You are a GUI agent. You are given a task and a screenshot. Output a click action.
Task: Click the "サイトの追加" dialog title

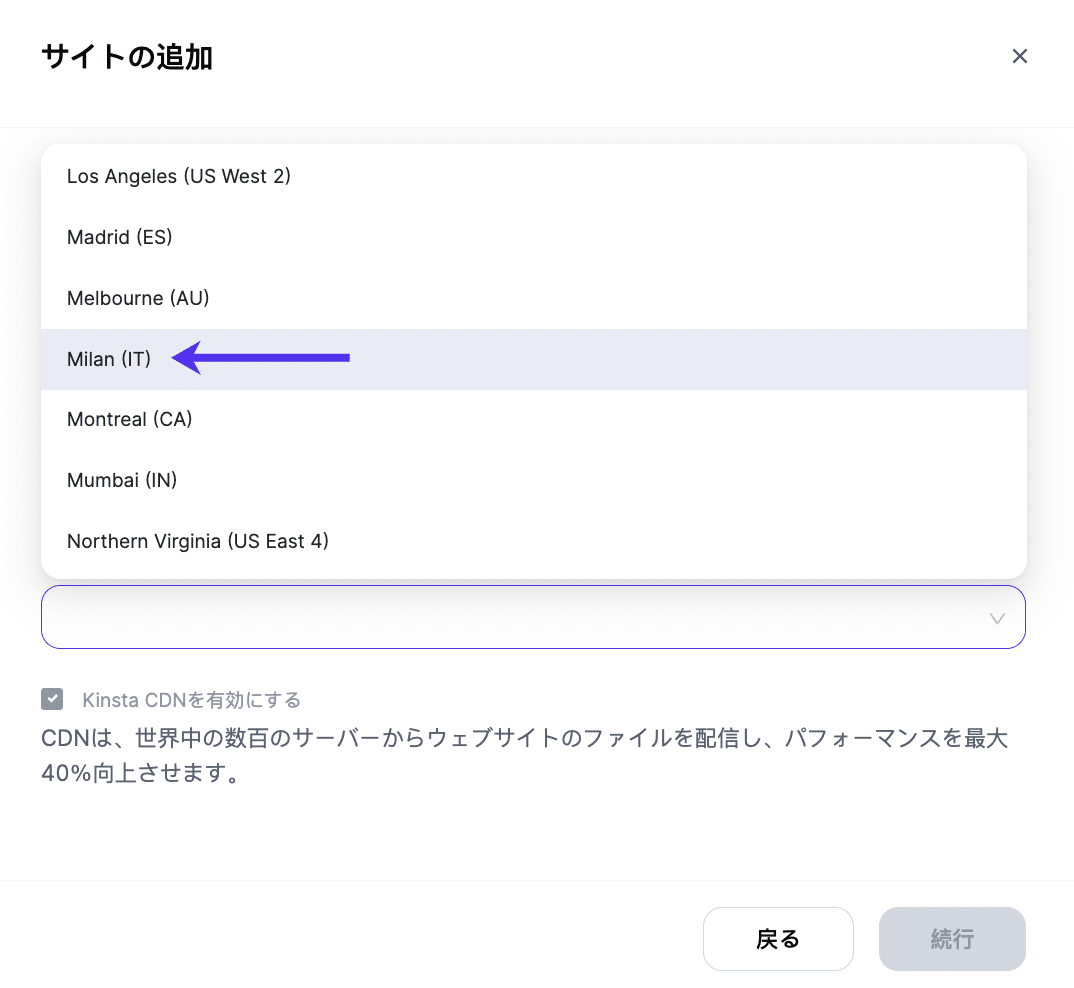click(125, 57)
